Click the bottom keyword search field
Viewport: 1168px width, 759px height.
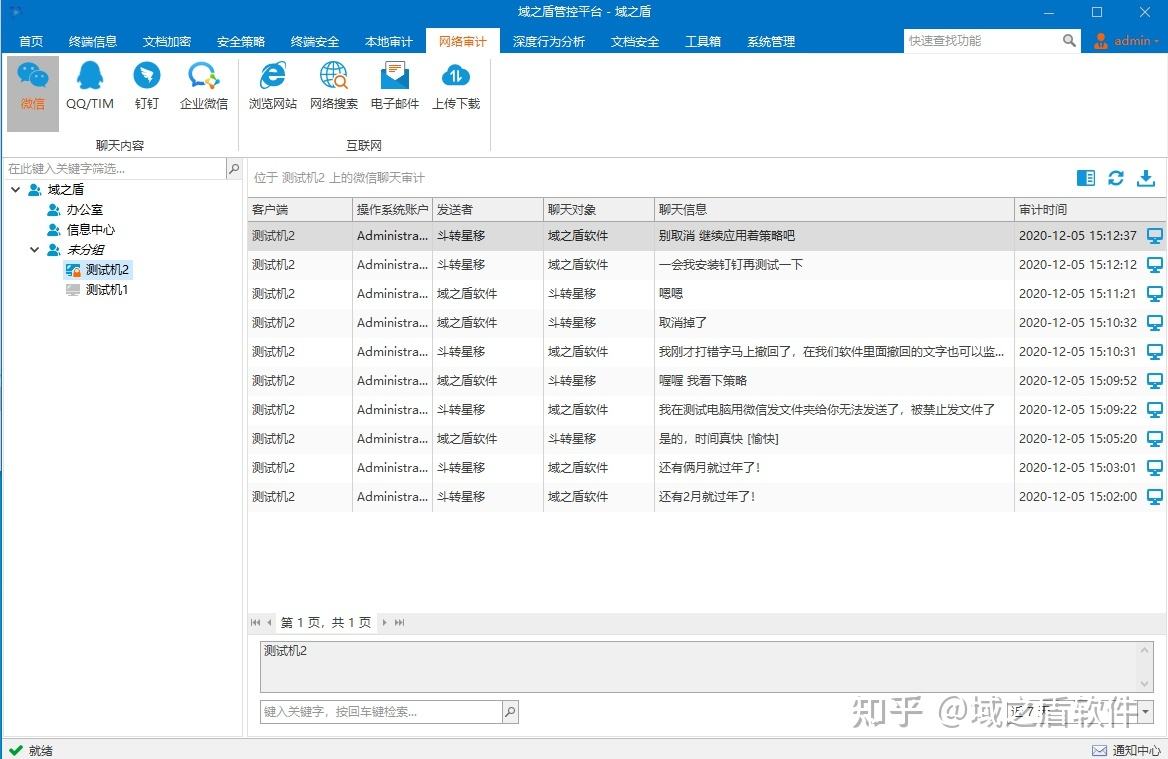[381, 712]
